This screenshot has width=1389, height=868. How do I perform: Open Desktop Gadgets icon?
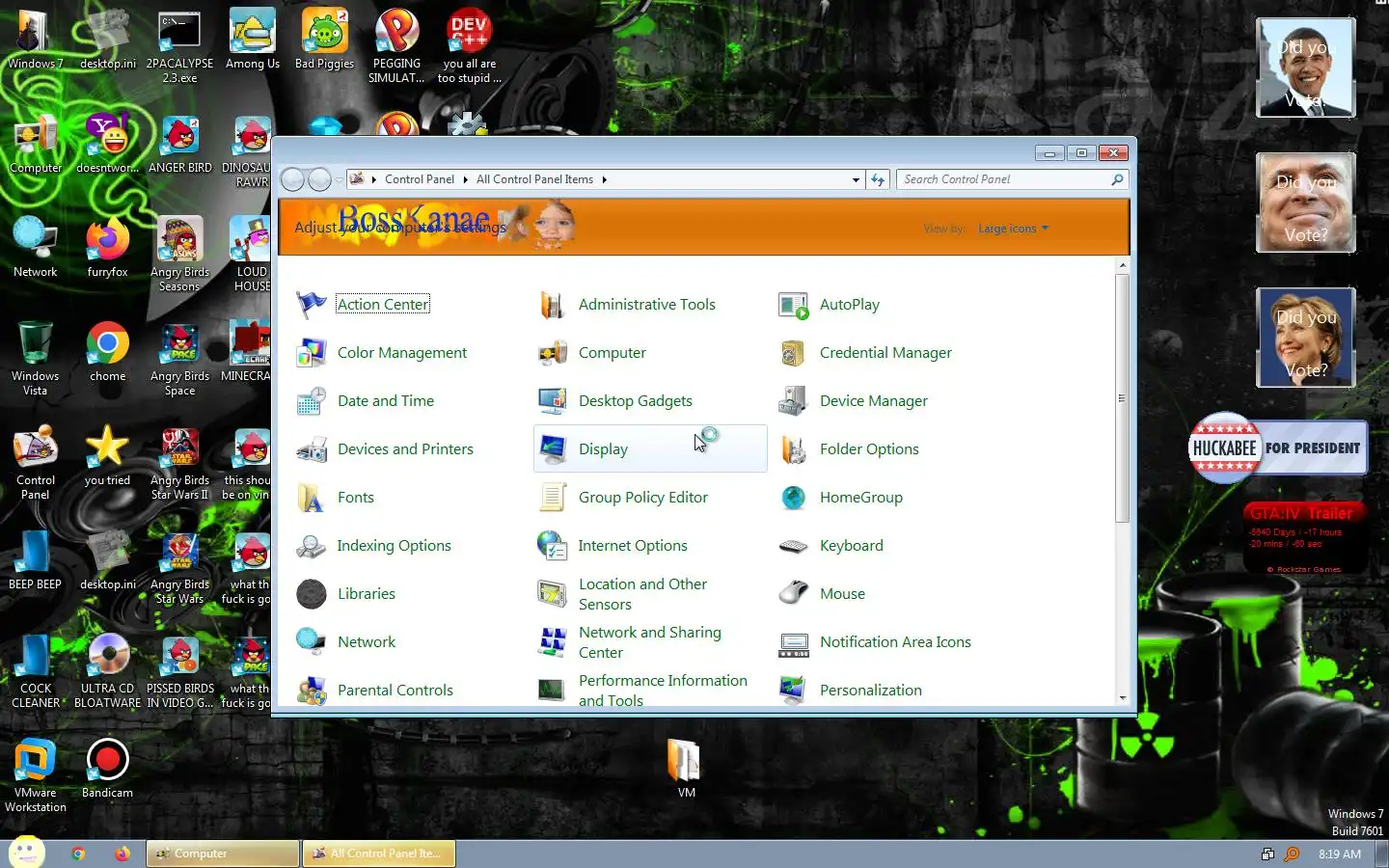click(552, 401)
